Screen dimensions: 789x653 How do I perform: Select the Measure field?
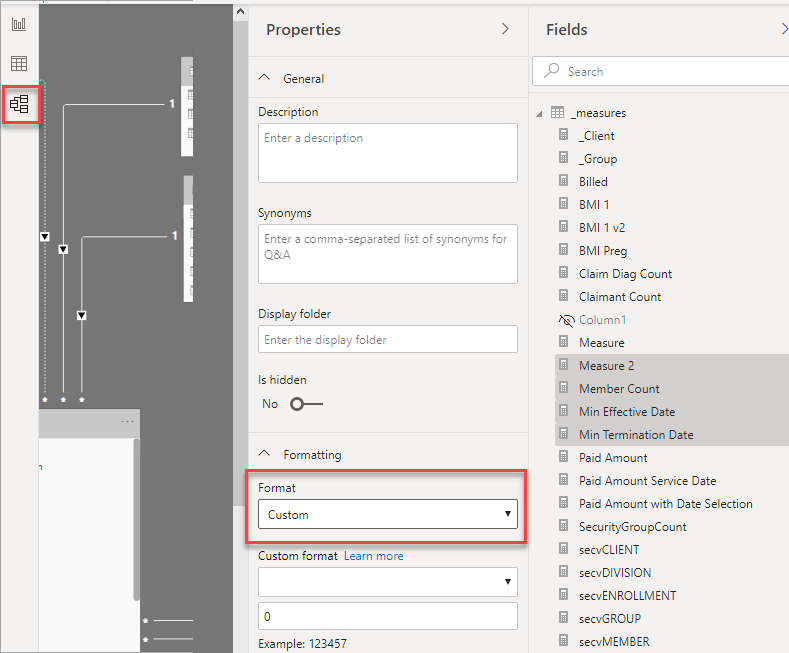601,343
